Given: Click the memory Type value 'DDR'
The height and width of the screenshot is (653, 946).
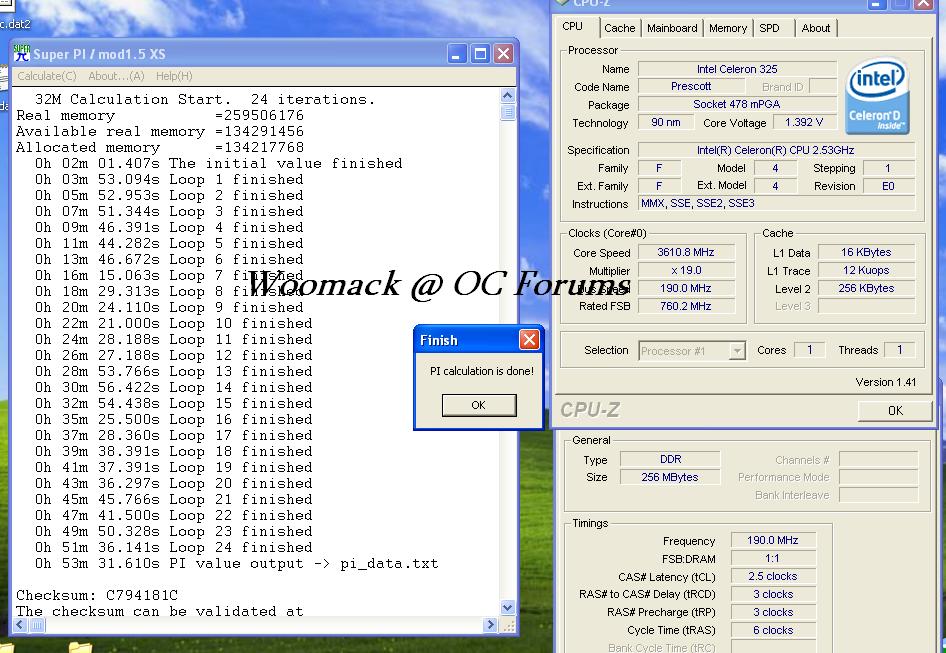Looking at the screenshot, I should pyautogui.click(x=670, y=459).
